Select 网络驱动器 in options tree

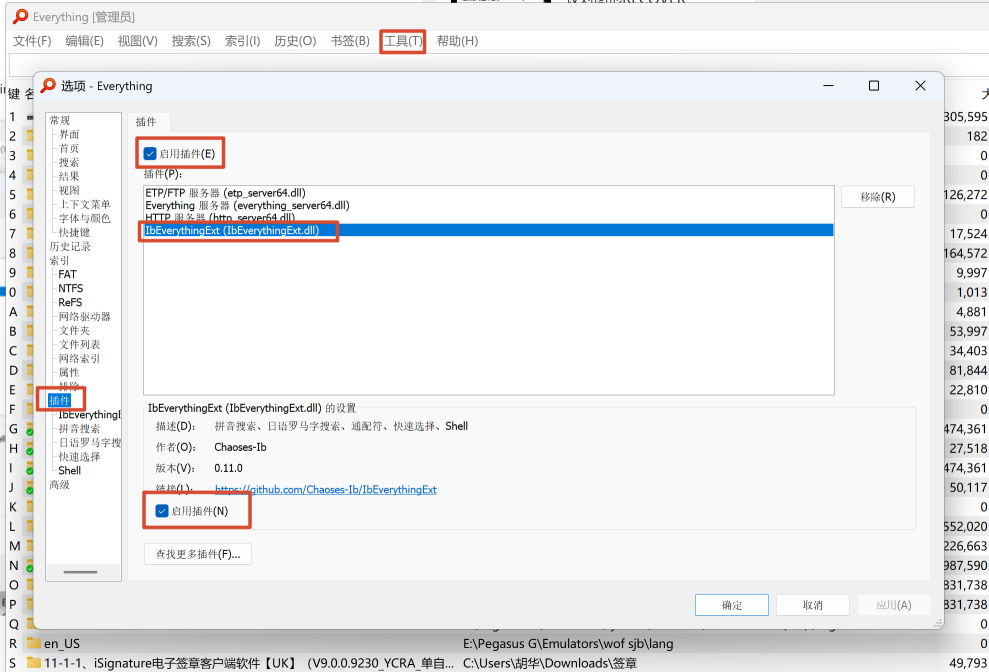[x=85, y=316]
